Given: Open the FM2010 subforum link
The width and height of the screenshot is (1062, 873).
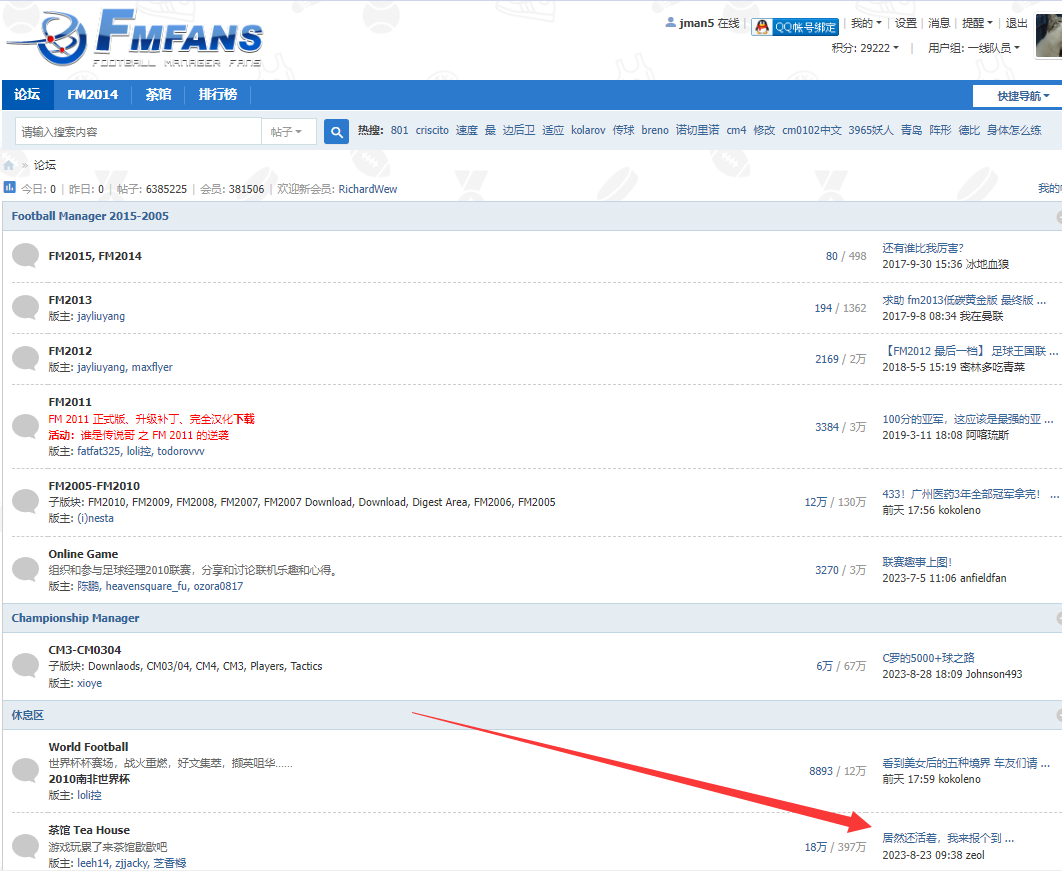Looking at the screenshot, I should point(107,502).
